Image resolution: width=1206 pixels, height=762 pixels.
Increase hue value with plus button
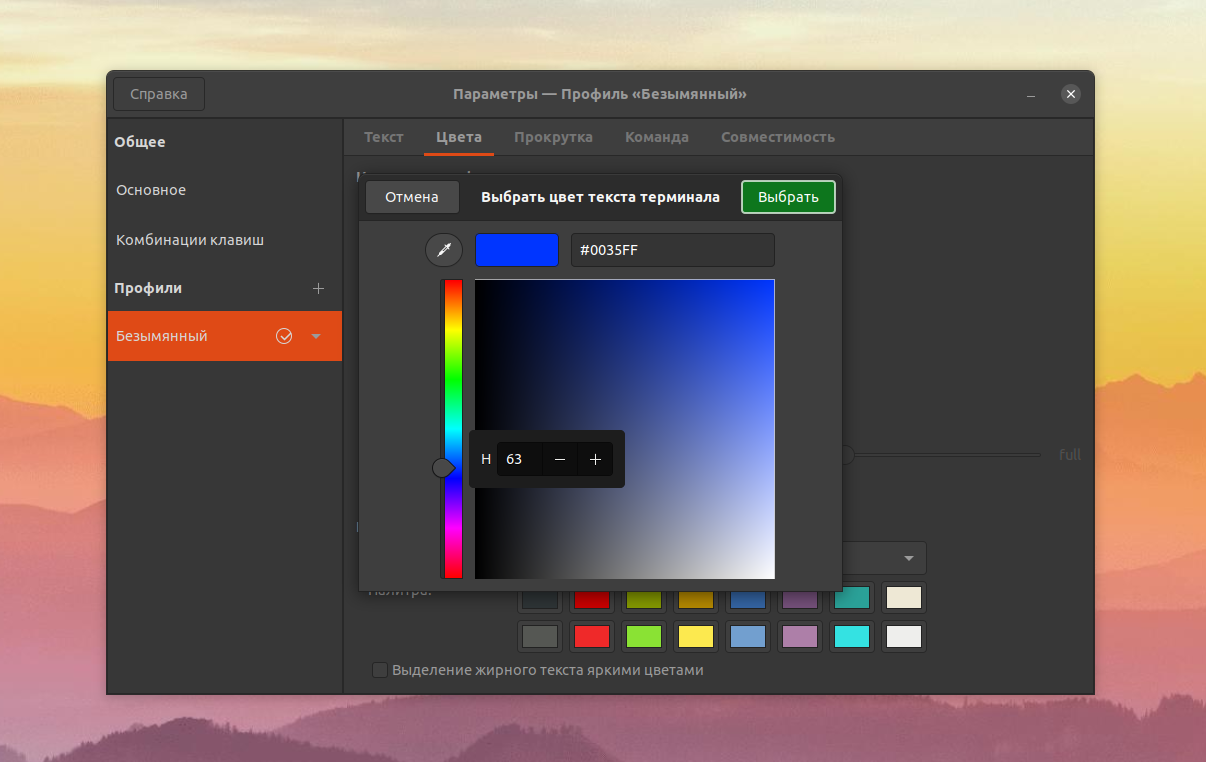point(596,459)
